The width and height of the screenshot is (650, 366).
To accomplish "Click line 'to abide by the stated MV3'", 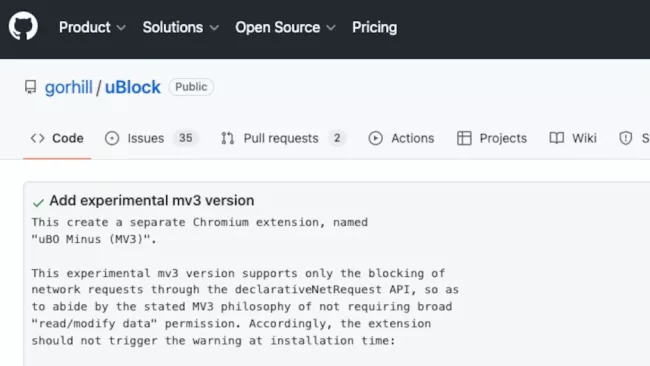I will click(242, 306).
